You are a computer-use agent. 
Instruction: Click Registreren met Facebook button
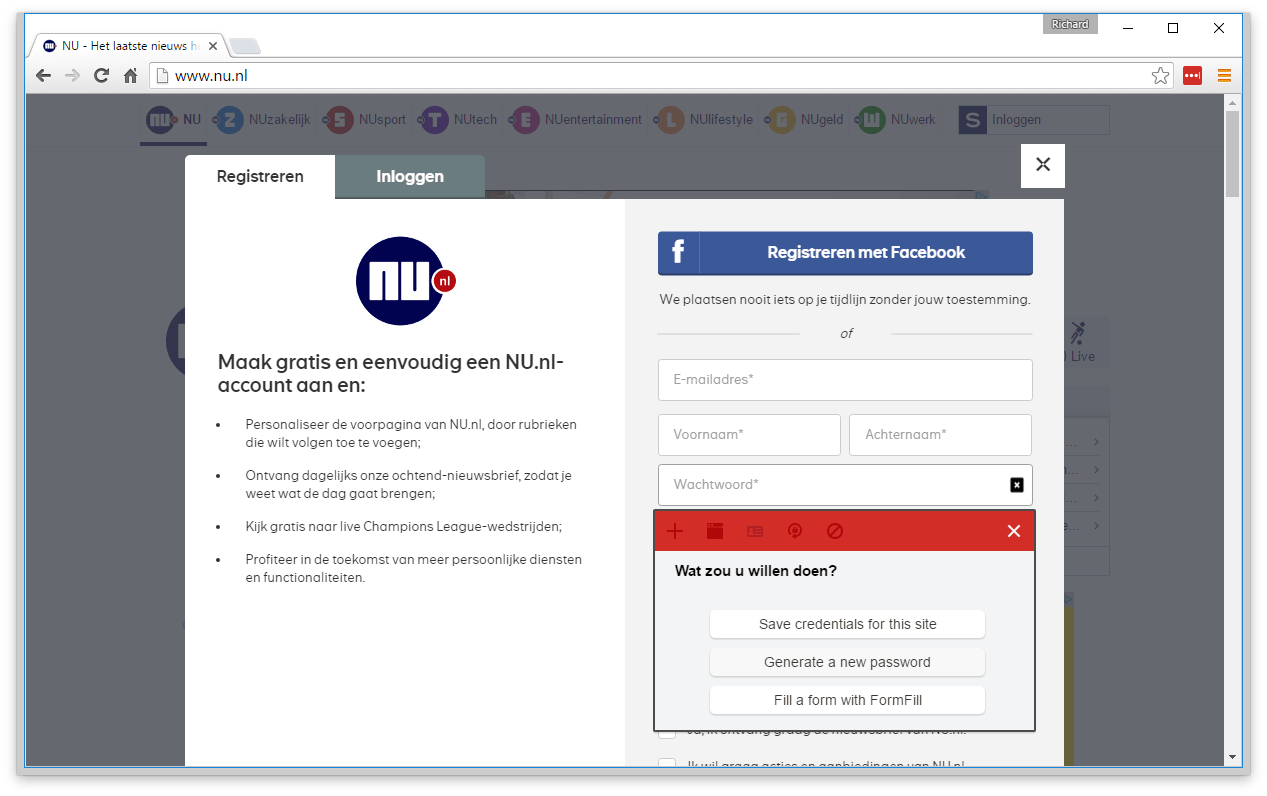click(x=845, y=252)
